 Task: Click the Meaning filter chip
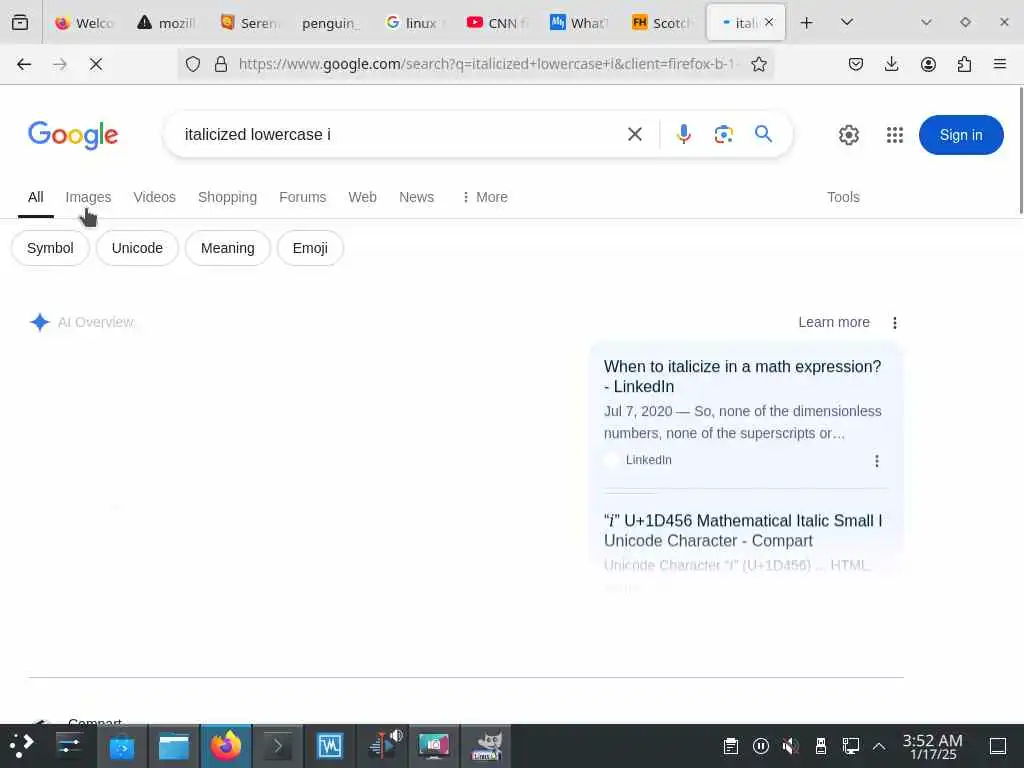click(227, 248)
